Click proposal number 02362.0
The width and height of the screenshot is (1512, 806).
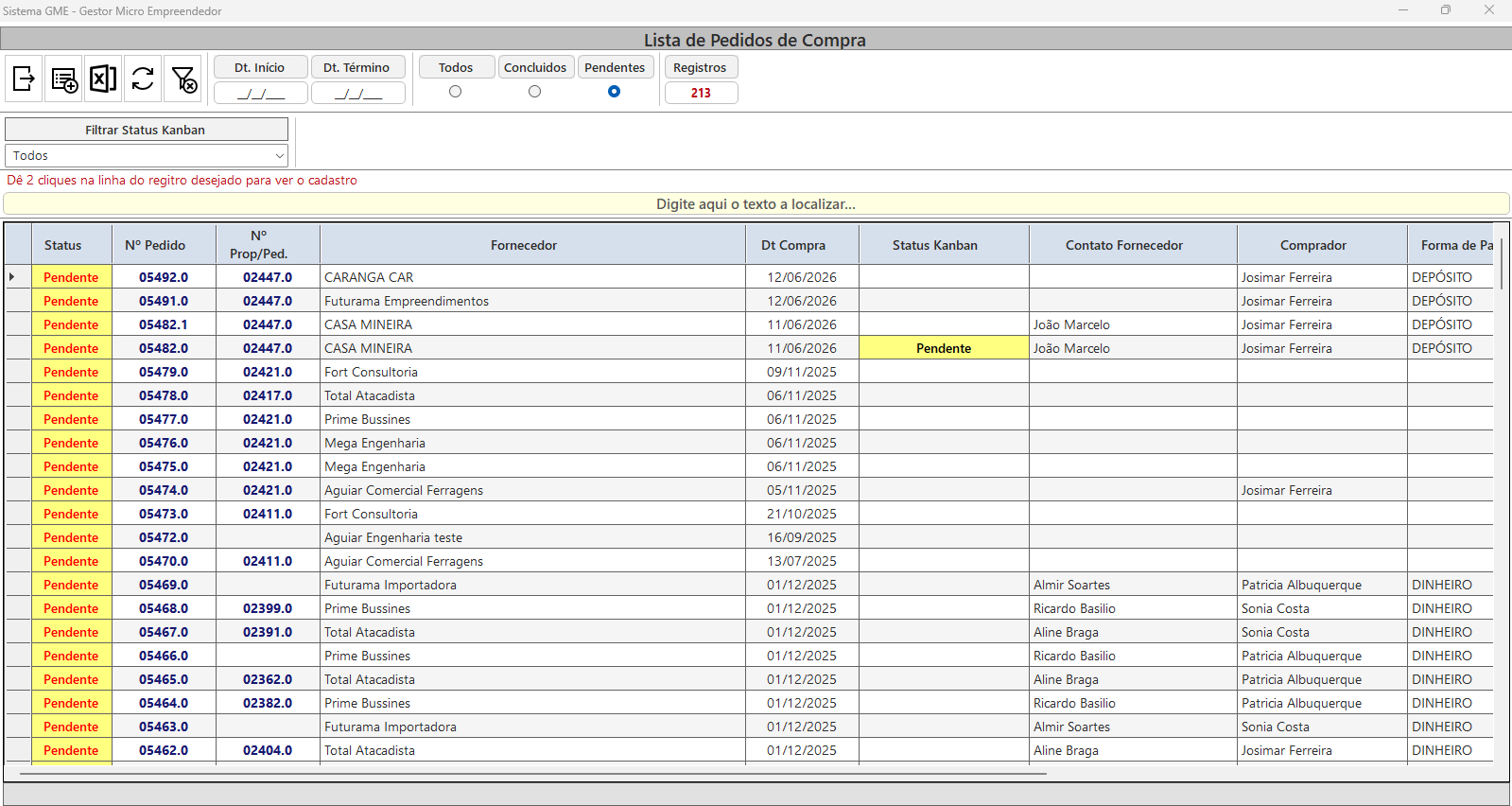pyautogui.click(x=268, y=679)
